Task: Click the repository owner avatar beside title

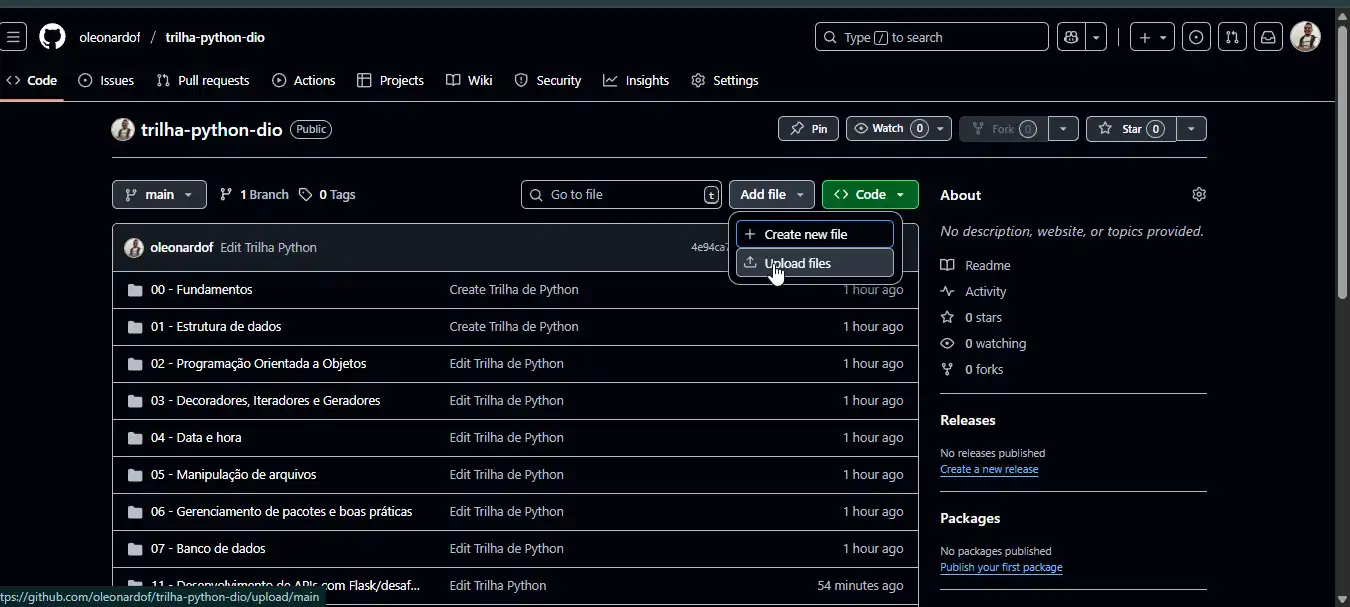Action: point(123,129)
